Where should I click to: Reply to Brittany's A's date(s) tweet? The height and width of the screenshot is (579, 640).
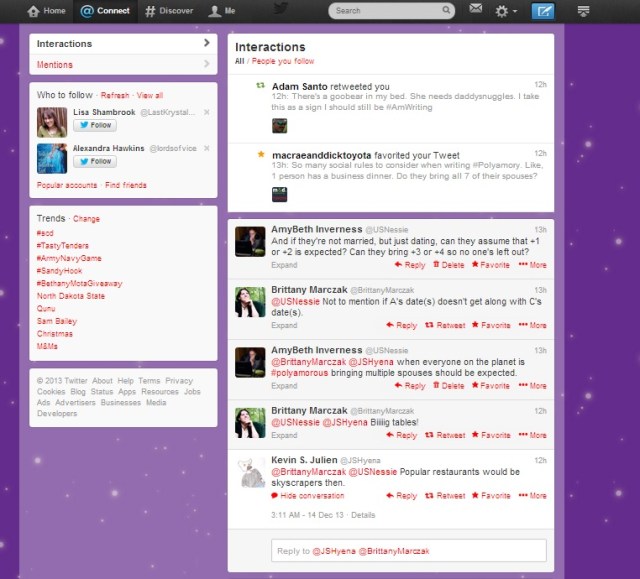(x=402, y=325)
